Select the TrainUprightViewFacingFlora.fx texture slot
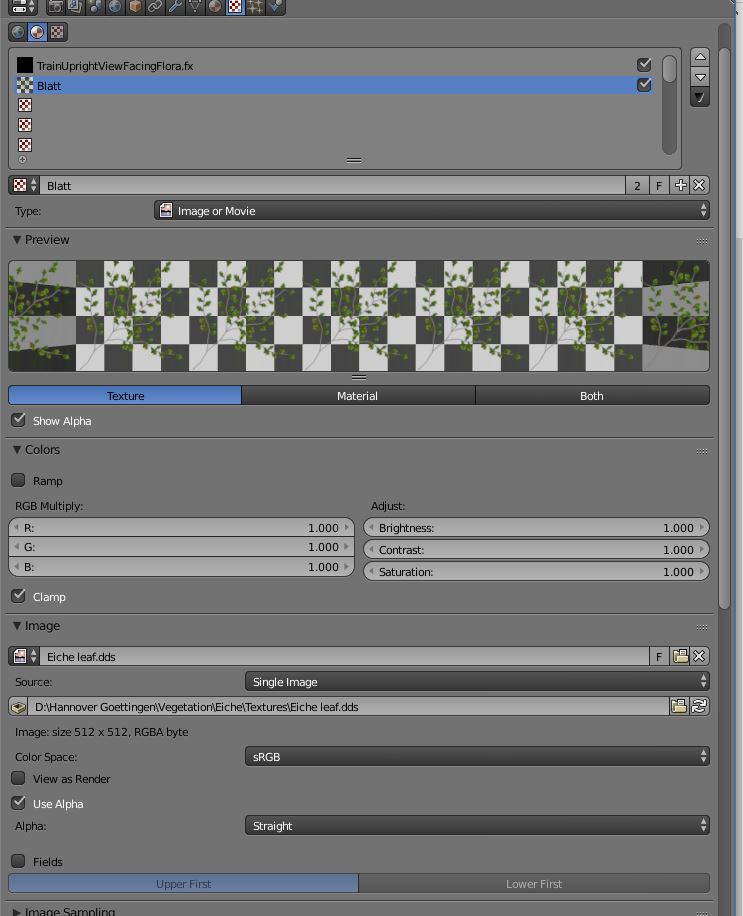Viewport: 743px width, 916px height. (115, 66)
